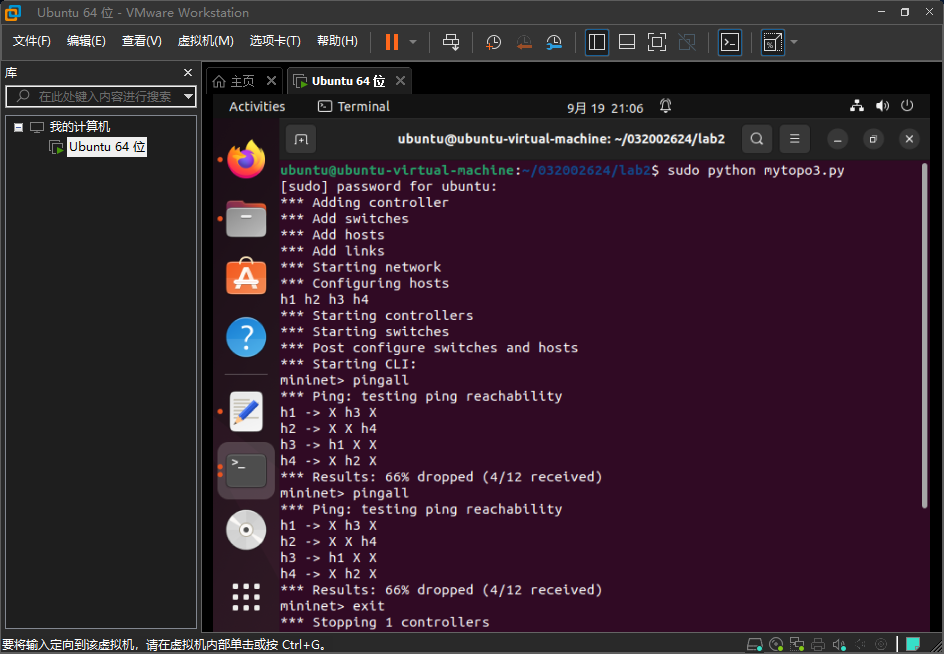Image resolution: width=944 pixels, height=654 pixels.
Task: Close the terminal window
Action: point(909,139)
